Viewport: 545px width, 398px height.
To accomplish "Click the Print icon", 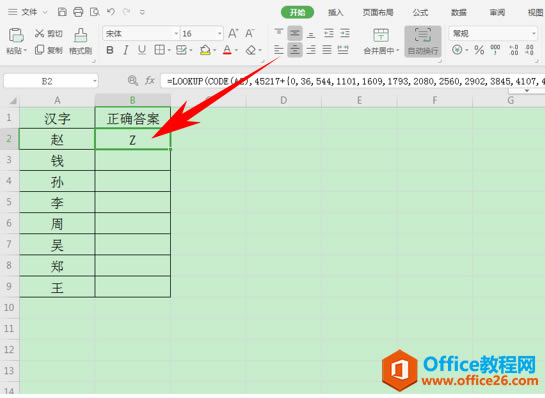I will coord(78,12).
